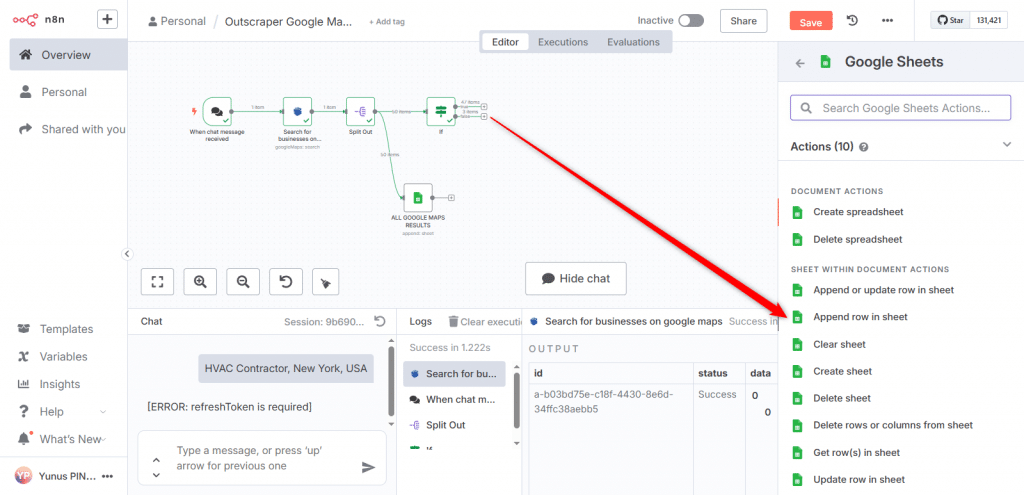Click the chat panel scrollbar
1024x495 pixels.
point(391,382)
